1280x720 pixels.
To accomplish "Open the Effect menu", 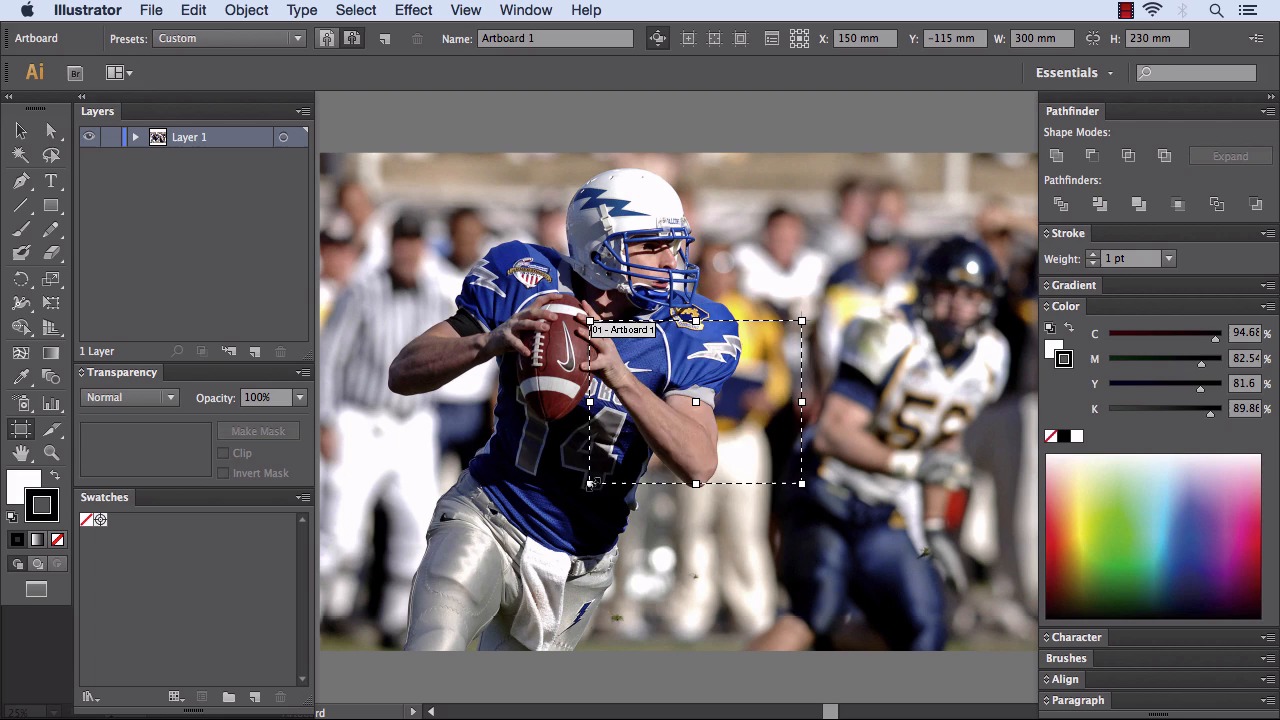I will [x=413, y=10].
